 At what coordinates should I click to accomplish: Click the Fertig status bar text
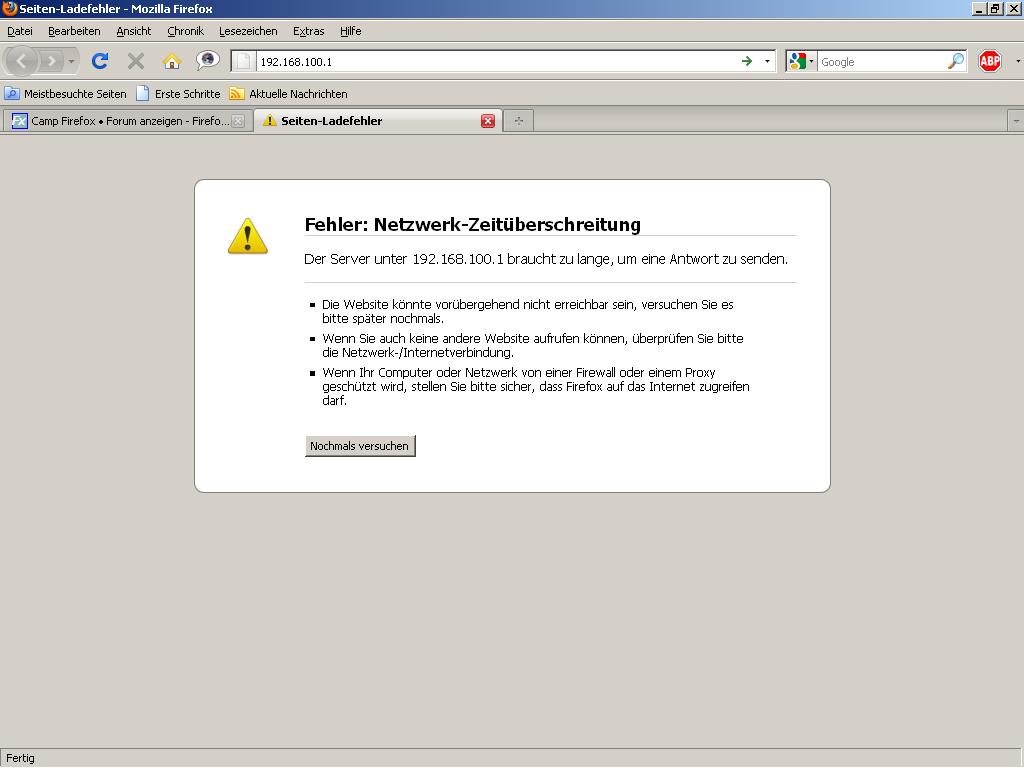point(20,758)
